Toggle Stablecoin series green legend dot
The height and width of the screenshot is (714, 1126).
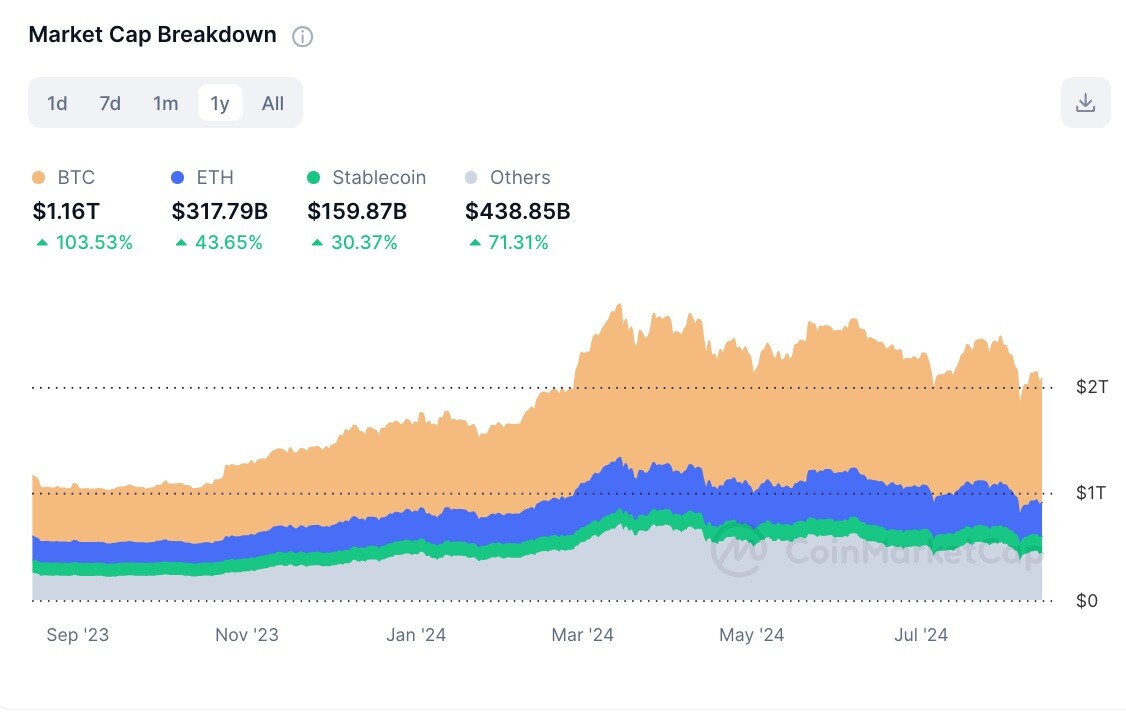(x=313, y=177)
